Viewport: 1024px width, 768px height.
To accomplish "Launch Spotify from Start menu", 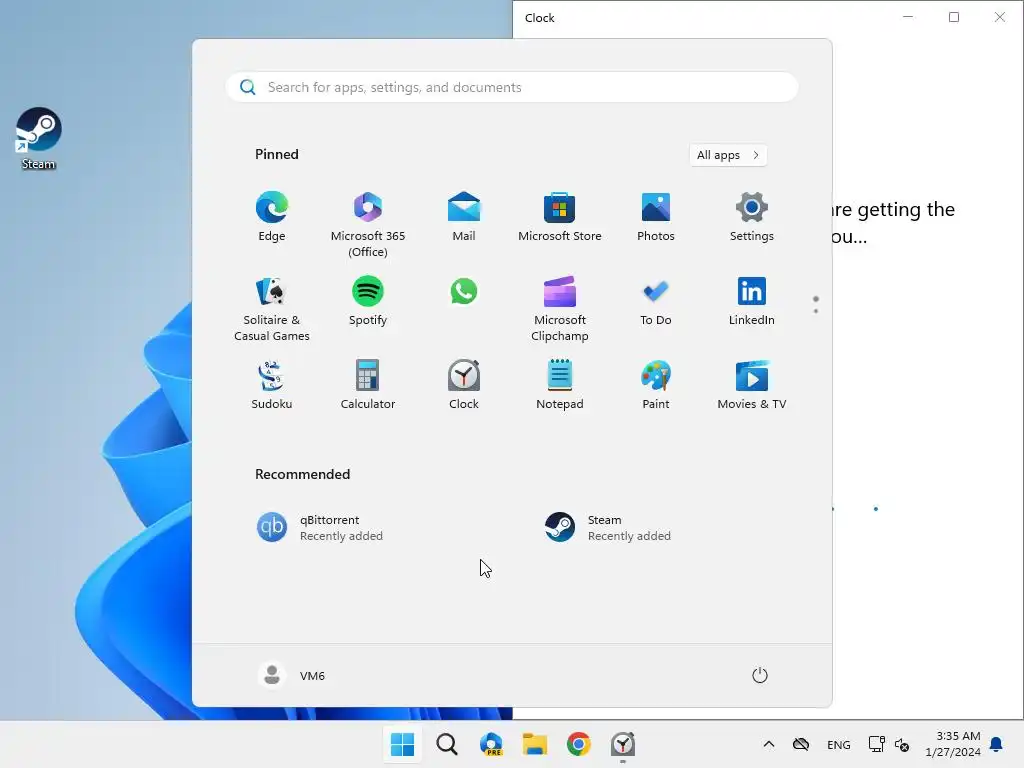I will click(x=368, y=301).
